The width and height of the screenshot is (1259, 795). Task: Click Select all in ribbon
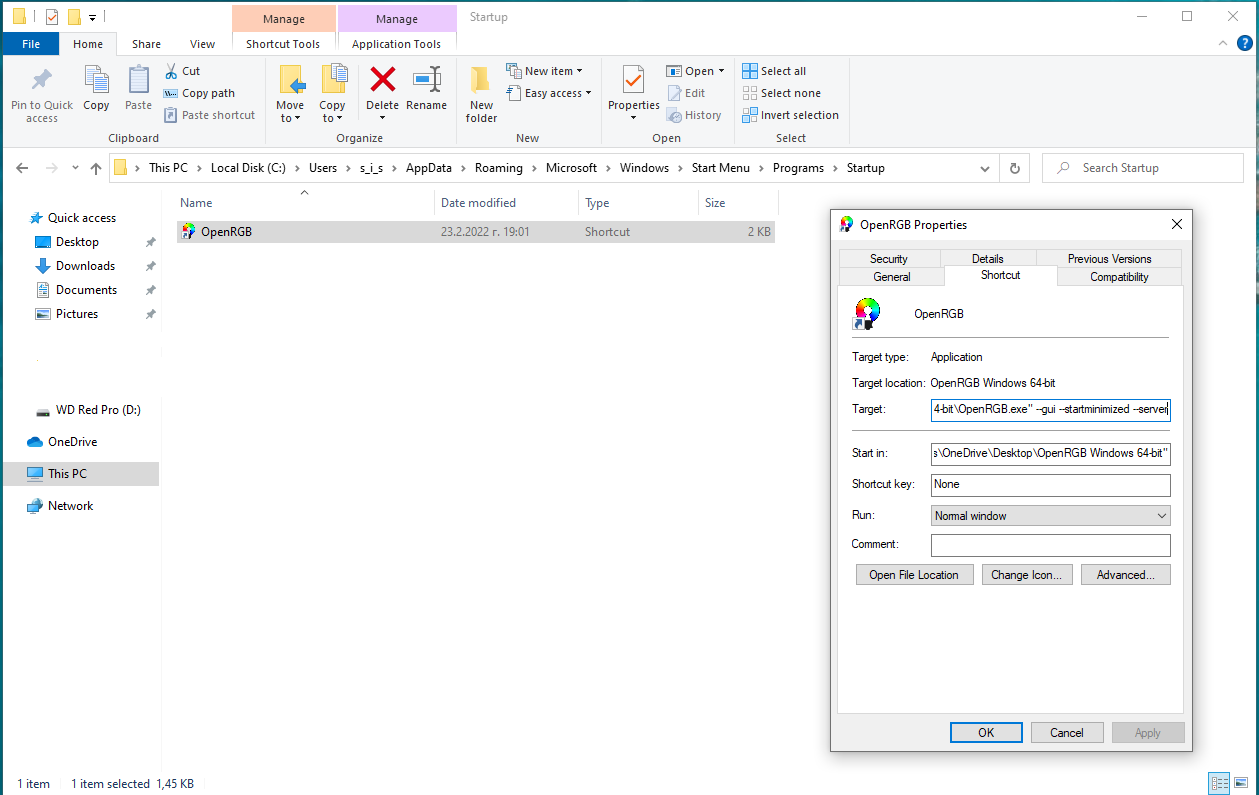click(x=774, y=71)
